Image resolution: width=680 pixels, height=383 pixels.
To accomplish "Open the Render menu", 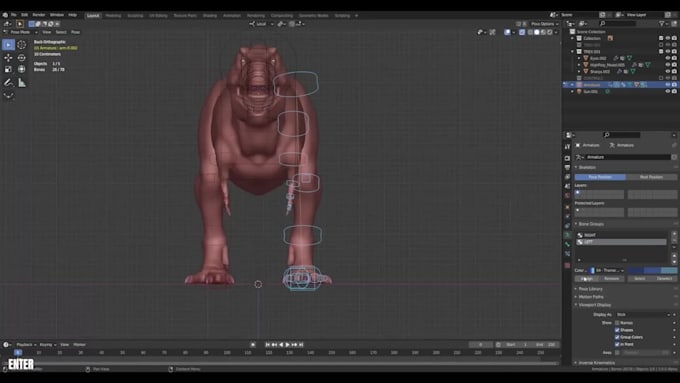I will click(39, 15).
